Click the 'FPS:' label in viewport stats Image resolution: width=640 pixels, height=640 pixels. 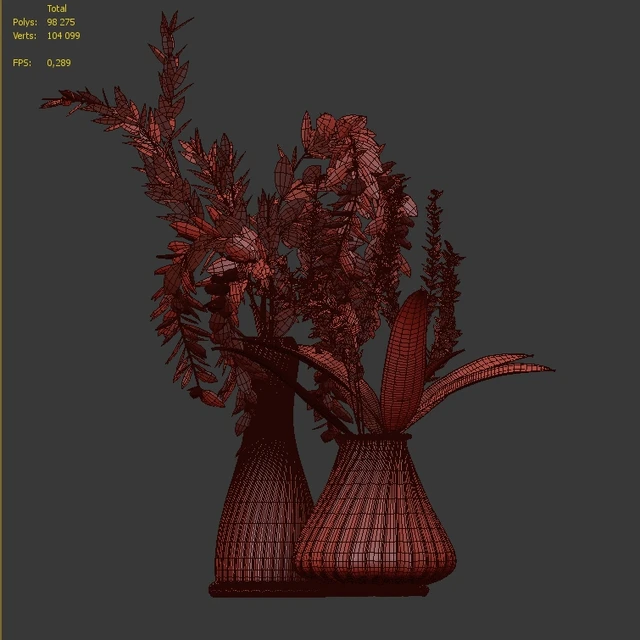point(22,62)
